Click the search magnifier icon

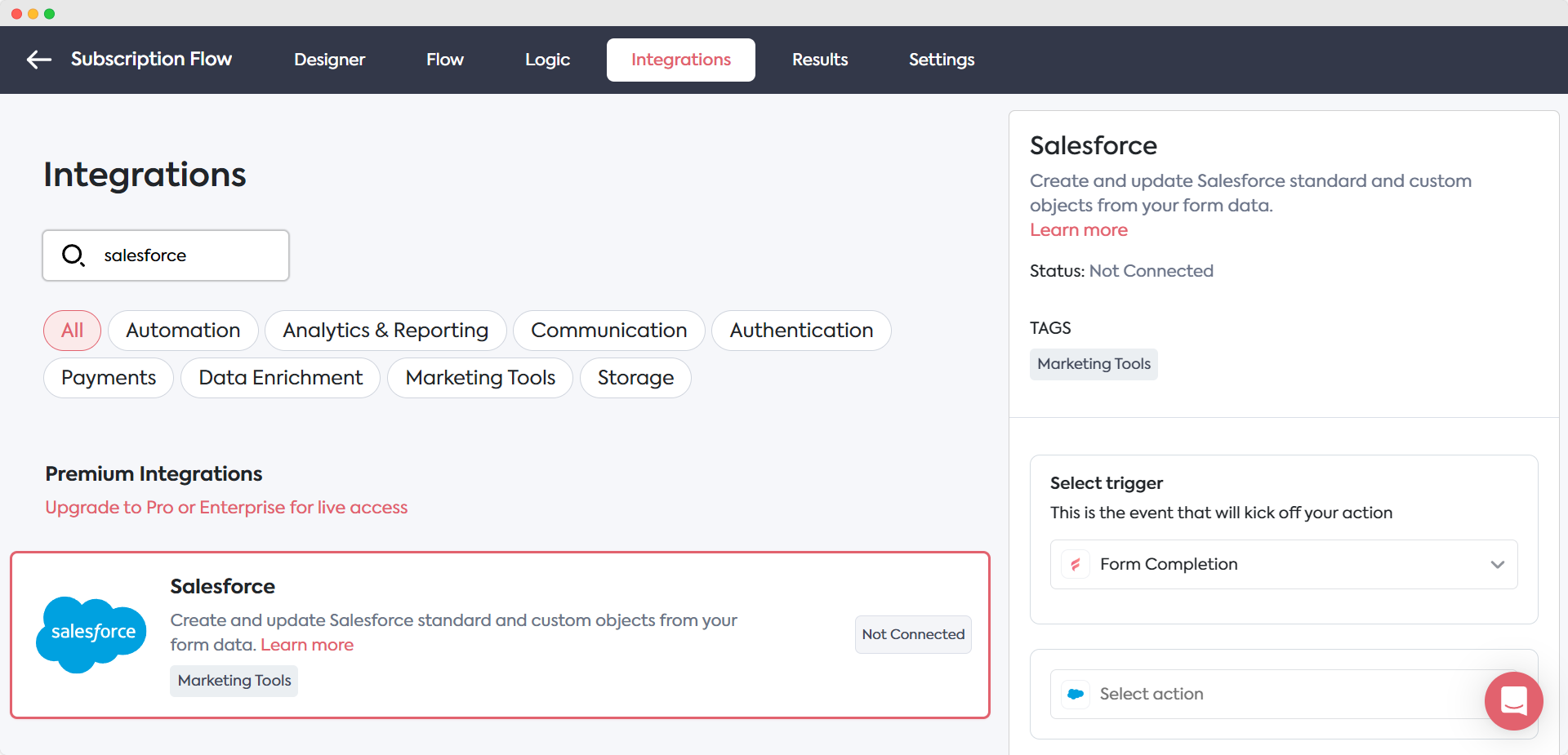pyautogui.click(x=73, y=255)
